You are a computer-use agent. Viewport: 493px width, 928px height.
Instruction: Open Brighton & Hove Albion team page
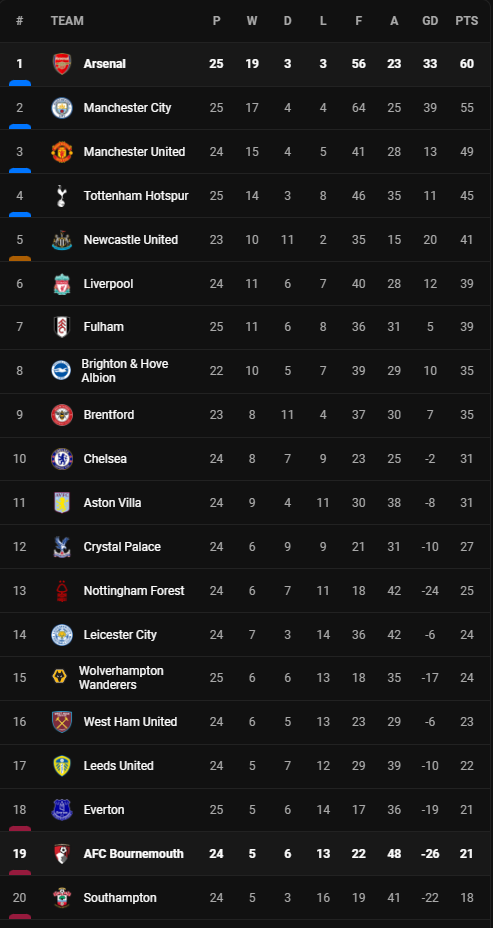(125, 371)
